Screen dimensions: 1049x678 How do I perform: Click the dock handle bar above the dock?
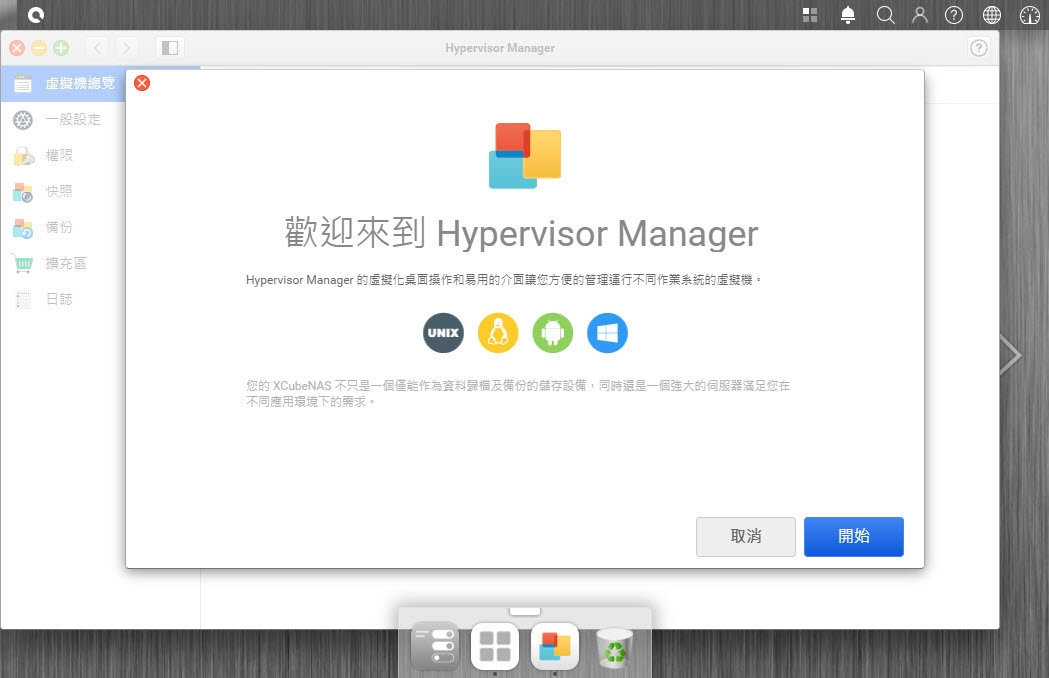coord(524,611)
